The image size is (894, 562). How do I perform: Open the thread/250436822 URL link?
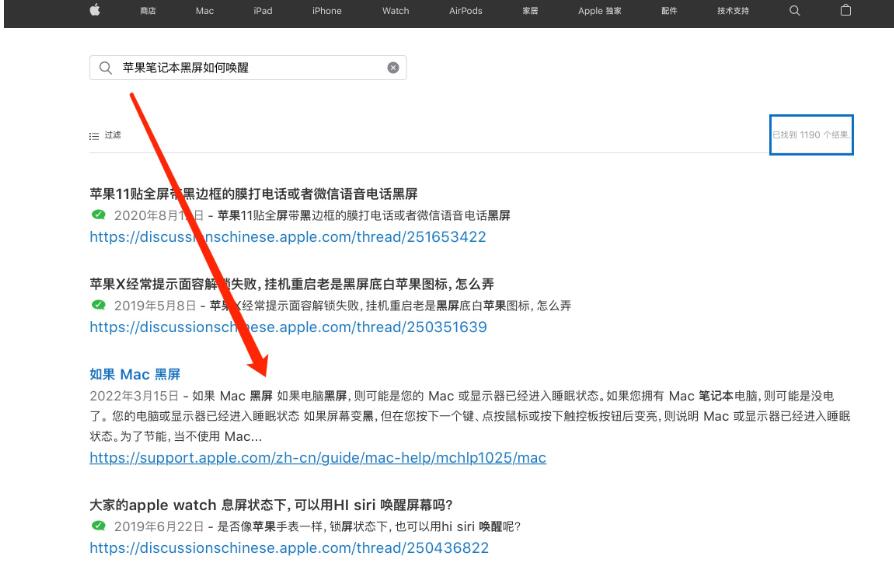(x=289, y=548)
